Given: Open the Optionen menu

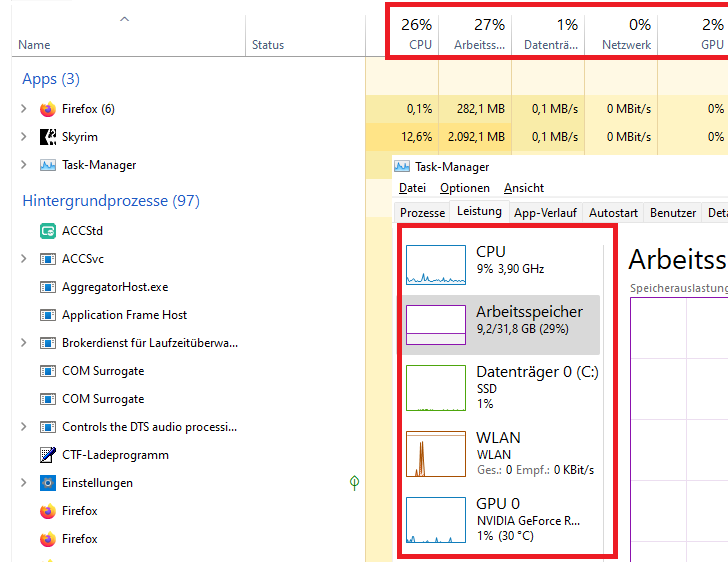Looking at the screenshot, I should [x=465, y=188].
